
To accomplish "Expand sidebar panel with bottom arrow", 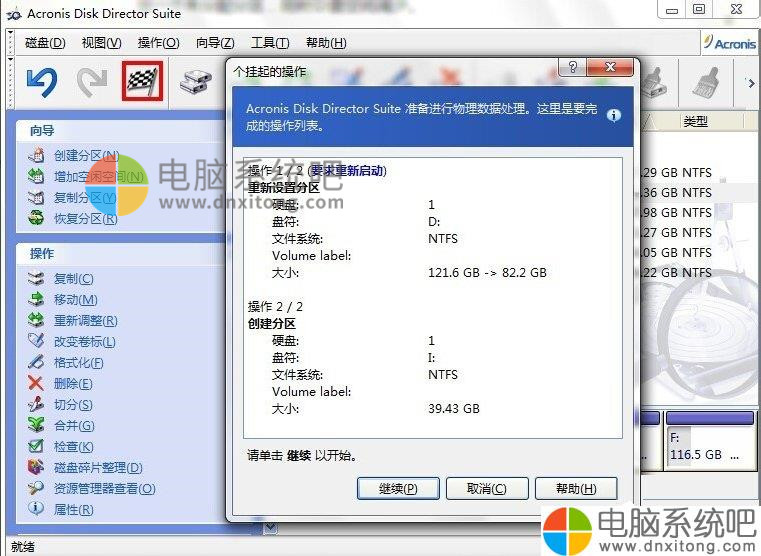I will [270, 527].
